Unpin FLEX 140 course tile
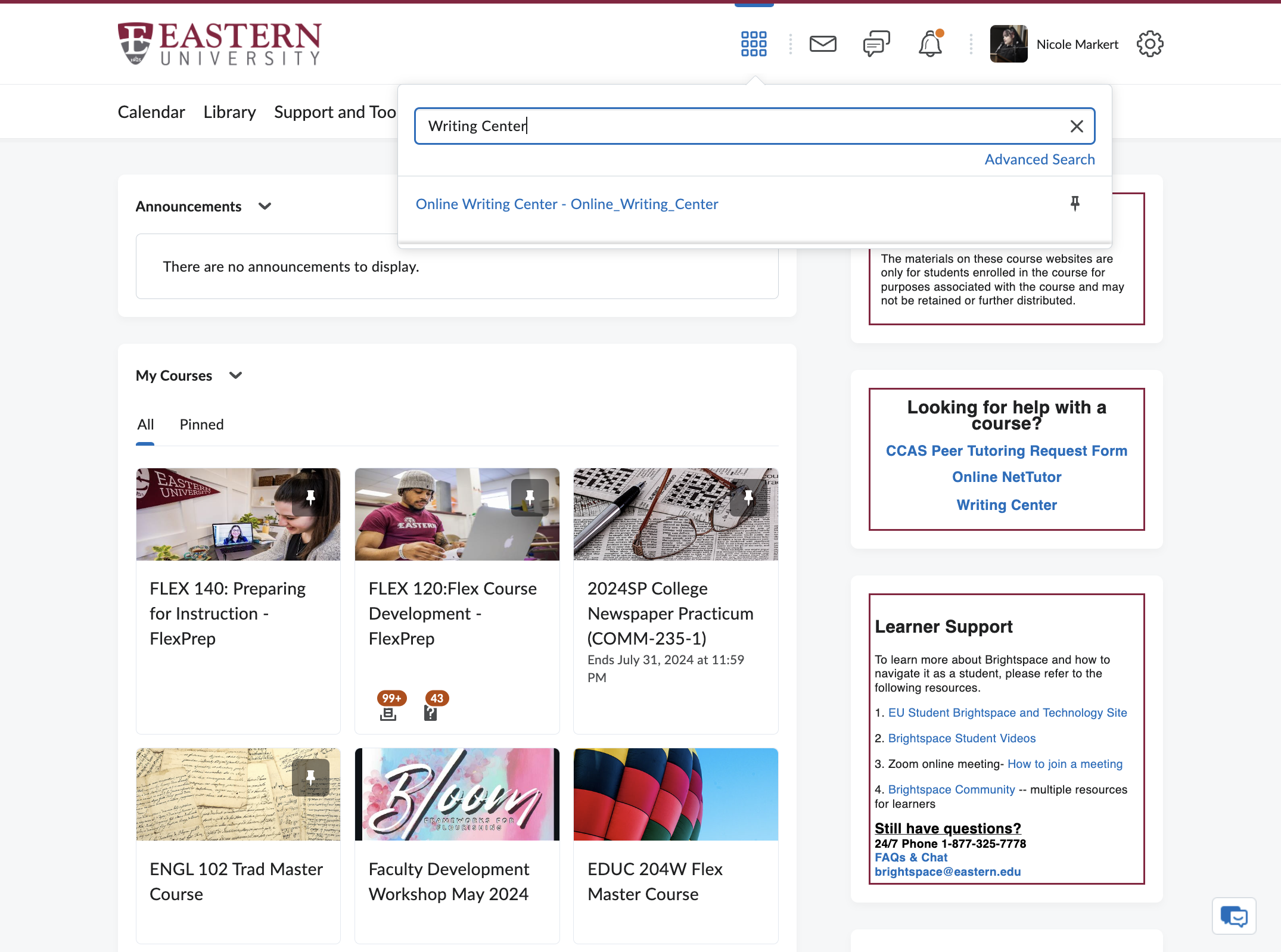The width and height of the screenshot is (1281, 952). 310,497
